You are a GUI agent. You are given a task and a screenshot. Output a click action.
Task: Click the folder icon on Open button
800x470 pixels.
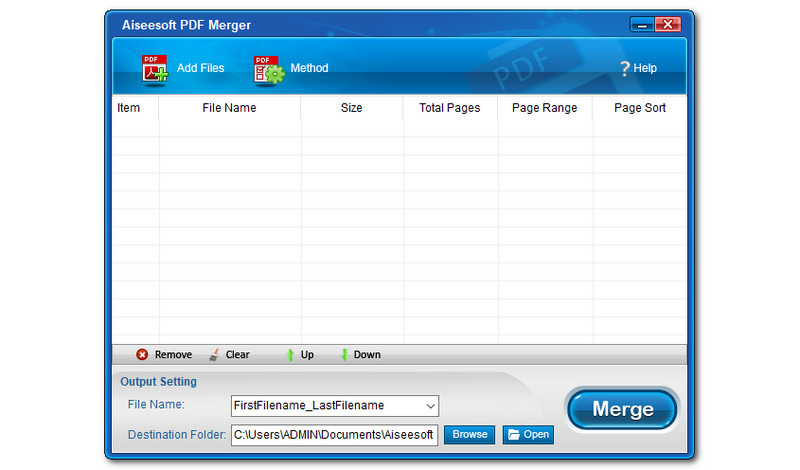[514, 434]
